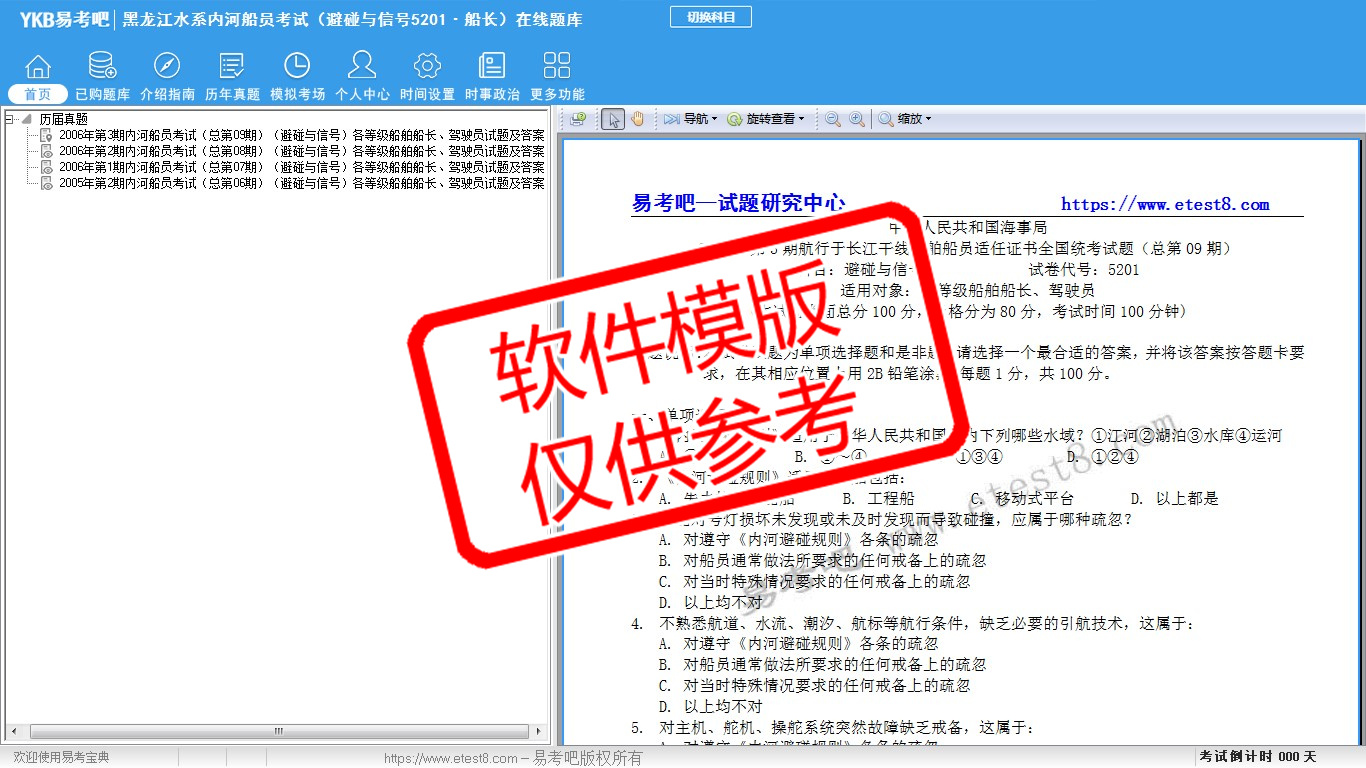The height and width of the screenshot is (768, 1366).
Task: Open the 缩放 zoom dropdown
Action: tap(905, 119)
